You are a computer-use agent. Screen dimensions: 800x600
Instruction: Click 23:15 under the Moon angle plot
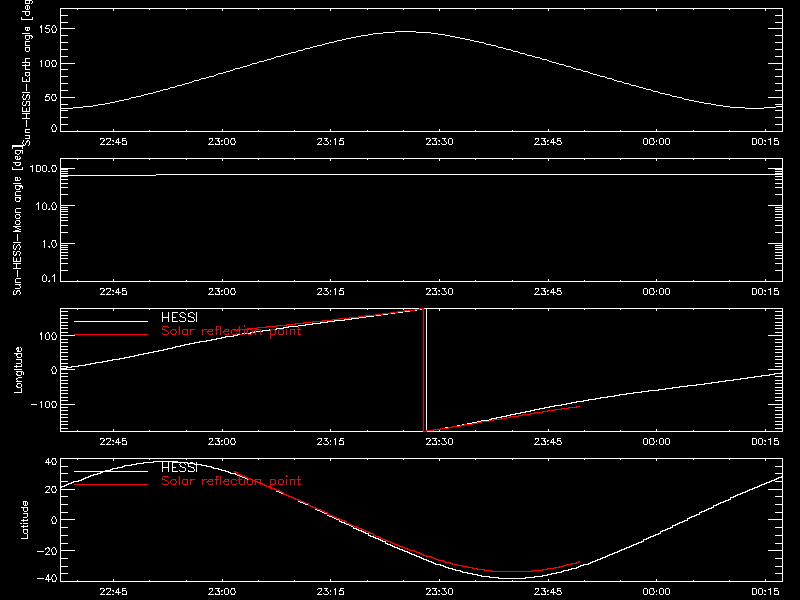tap(331, 291)
